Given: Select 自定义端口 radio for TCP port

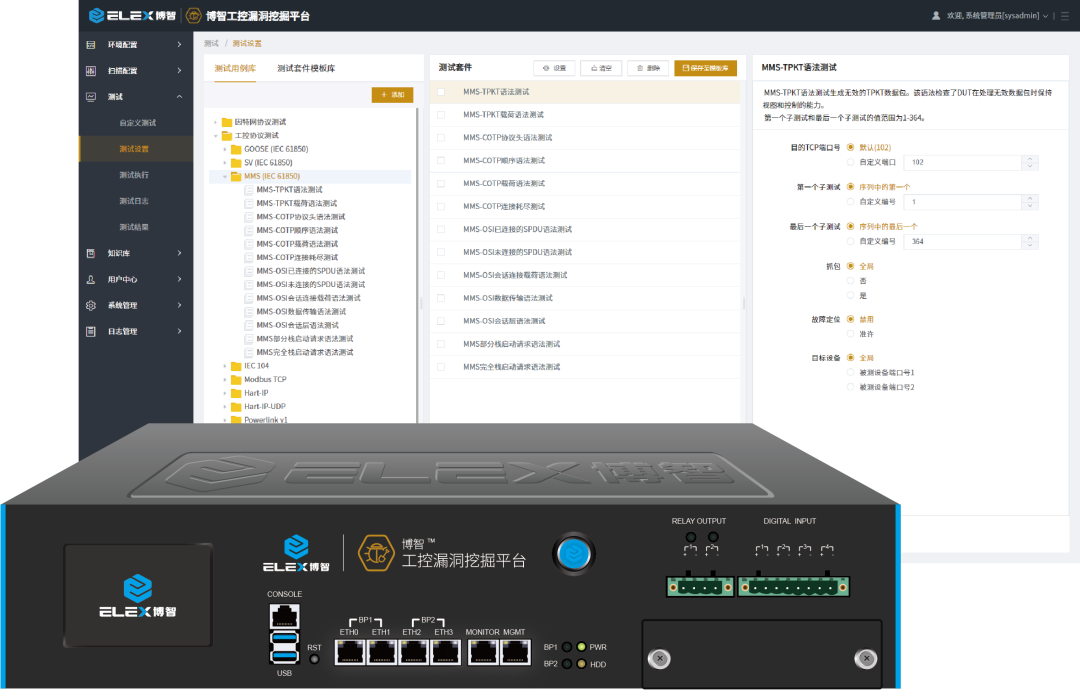Looking at the screenshot, I should (850, 161).
